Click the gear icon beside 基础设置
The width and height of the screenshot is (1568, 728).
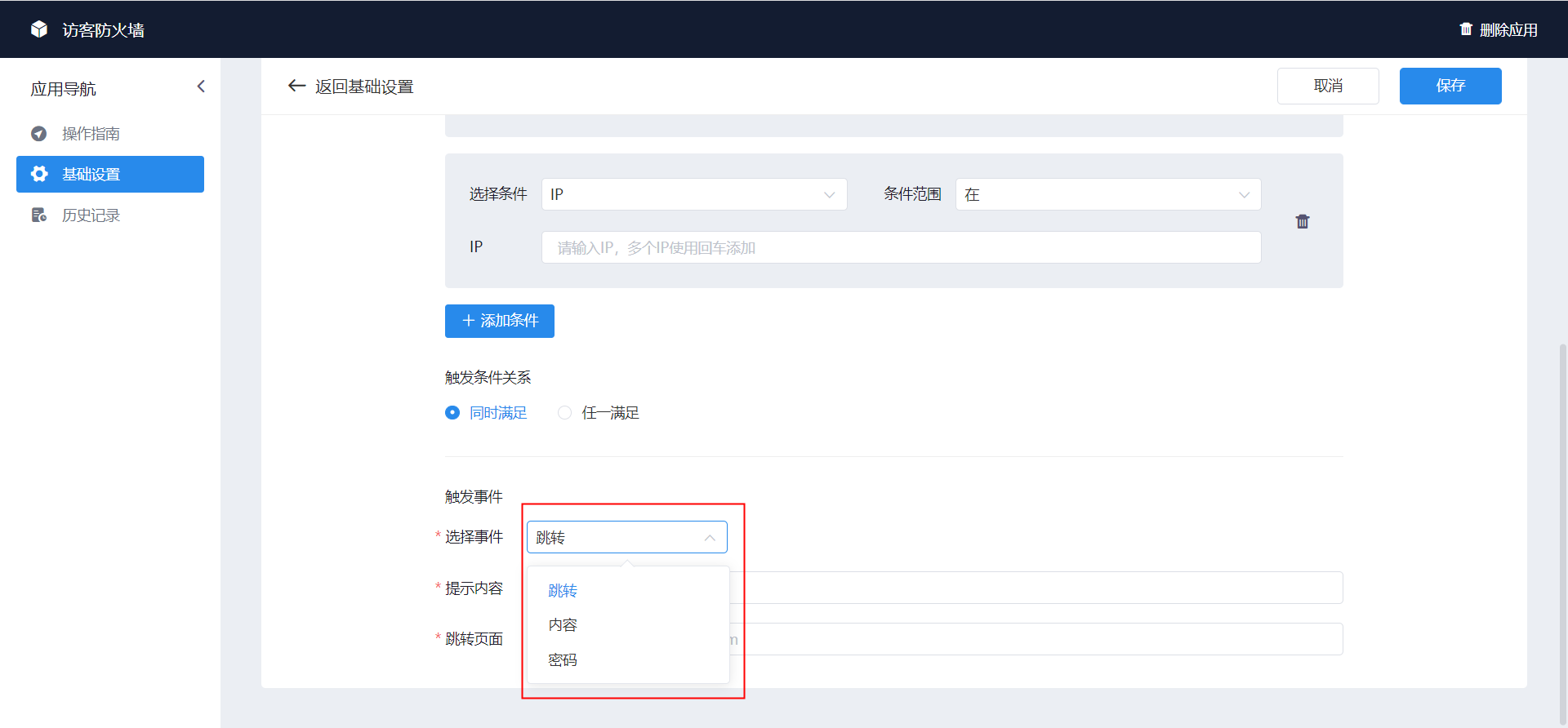point(38,174)
